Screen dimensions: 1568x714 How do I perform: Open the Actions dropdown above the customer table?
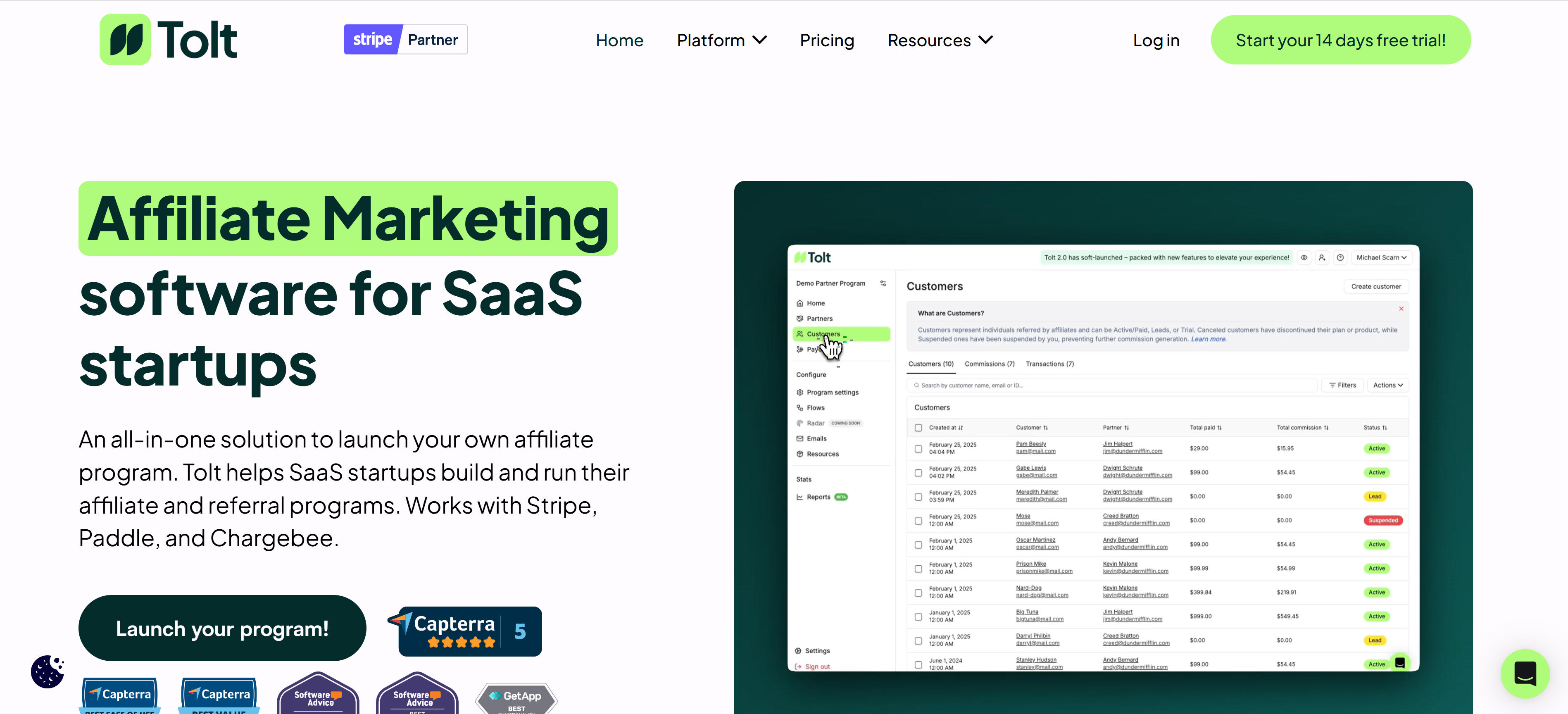click(1388, 385)
